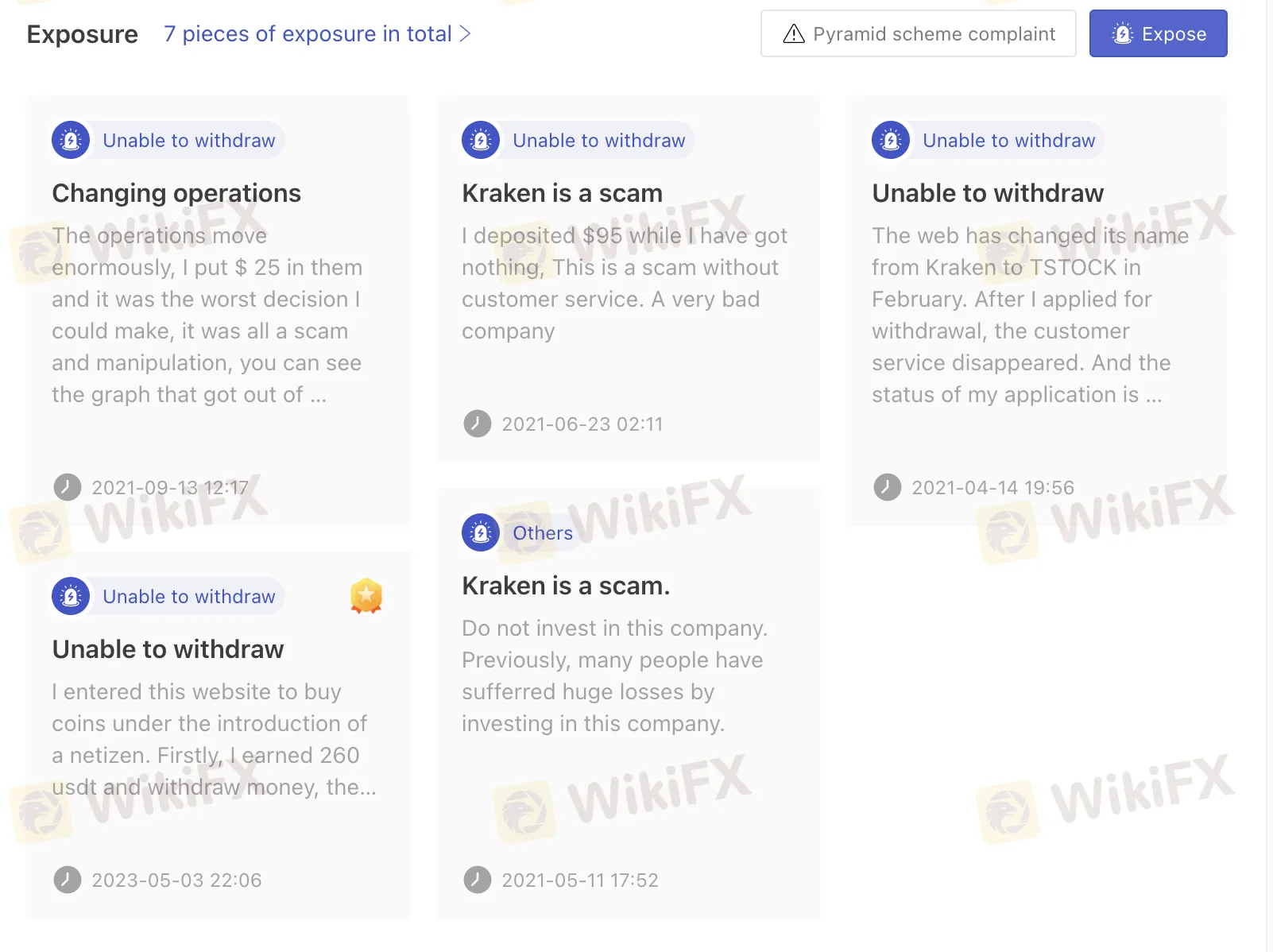Click the gold medal badge on the withdrawal complaint card
Image resolution: width=1273 pixels, height=952 pixels.
[x=366, y=595]
